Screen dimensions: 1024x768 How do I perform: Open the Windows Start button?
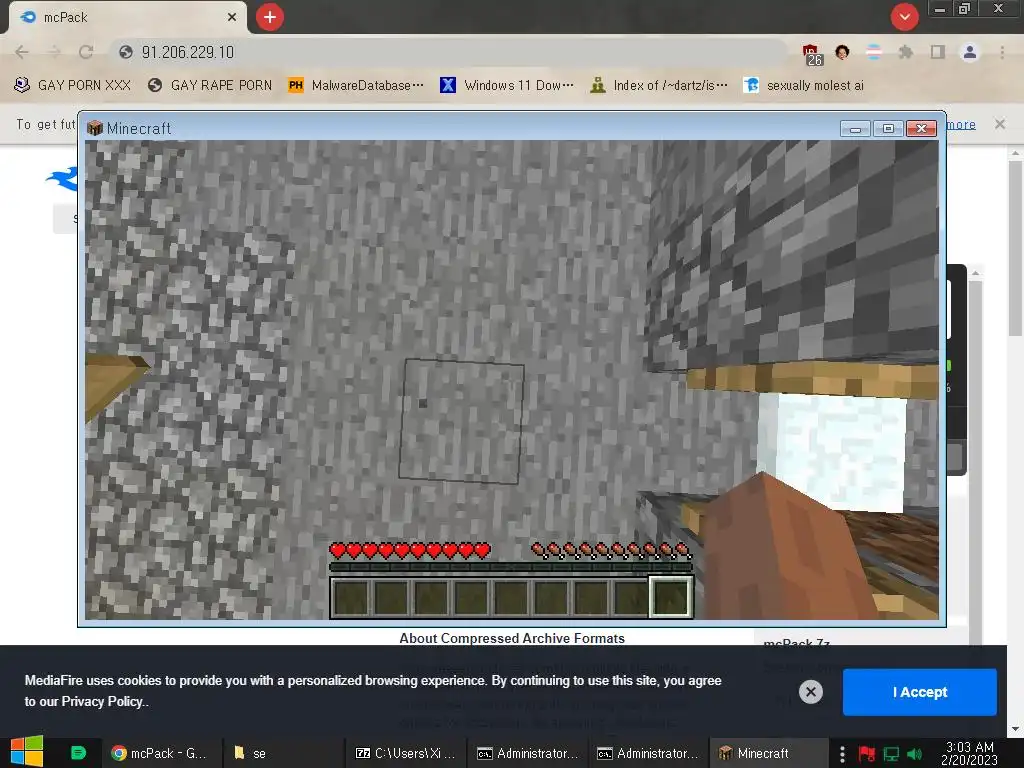(27, 753)
